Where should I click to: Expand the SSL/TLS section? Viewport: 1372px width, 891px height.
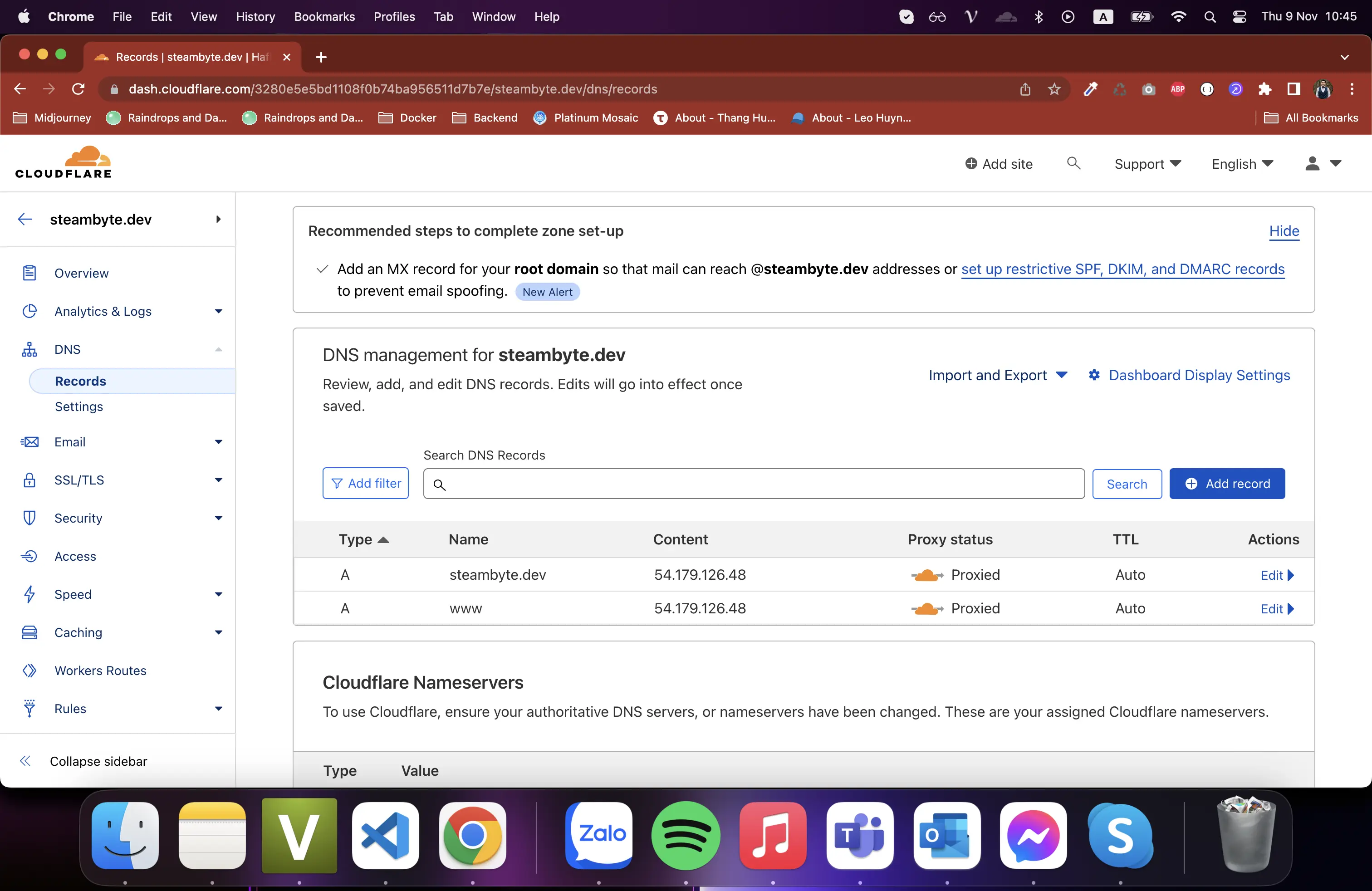click(219, 480)
